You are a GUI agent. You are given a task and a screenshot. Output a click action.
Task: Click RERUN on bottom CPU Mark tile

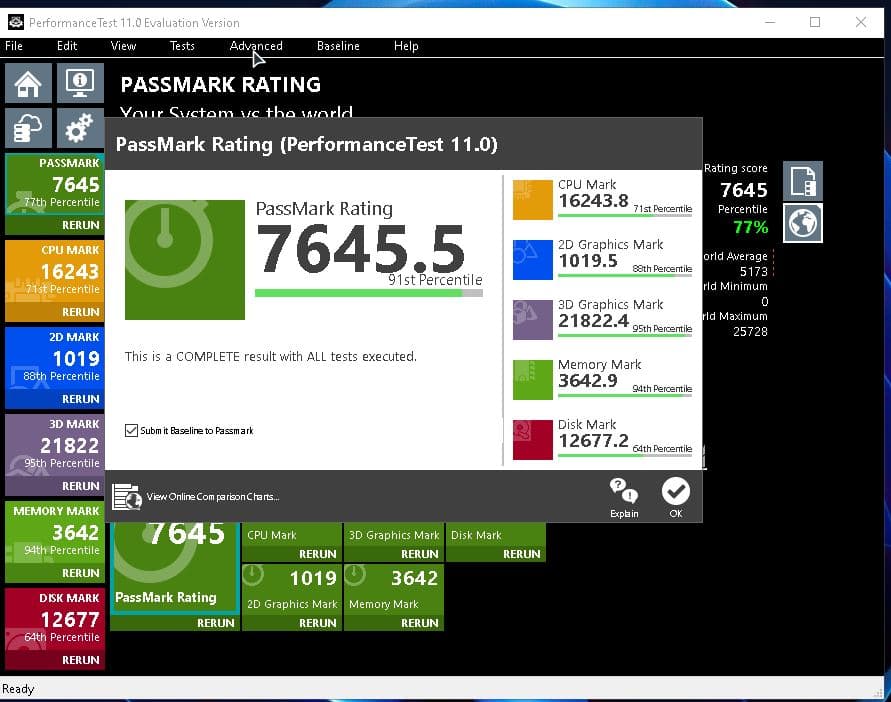click(318, 554)
